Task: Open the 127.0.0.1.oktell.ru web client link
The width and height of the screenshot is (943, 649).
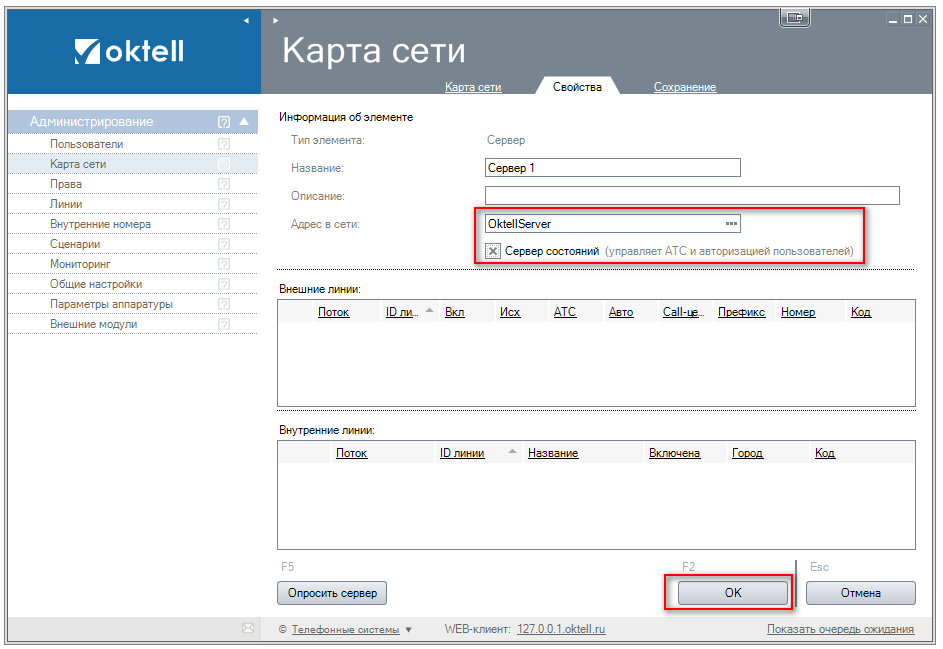Action: pos(561,629)
